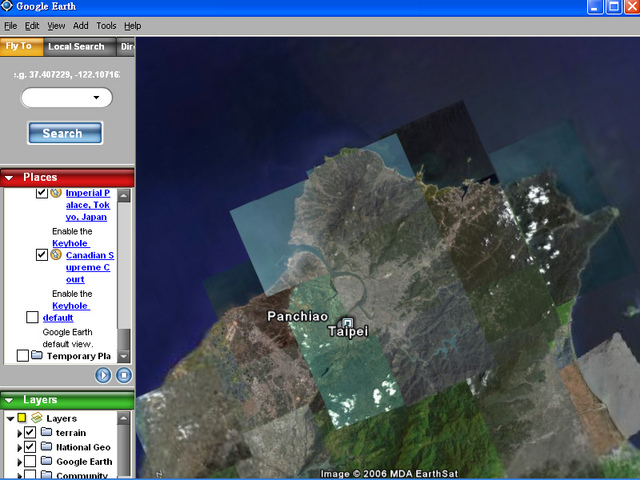The width and height of the screenshot is (640, 480).
Task: Check the Google Earth layer checkbox
Action: pos(30,461)
